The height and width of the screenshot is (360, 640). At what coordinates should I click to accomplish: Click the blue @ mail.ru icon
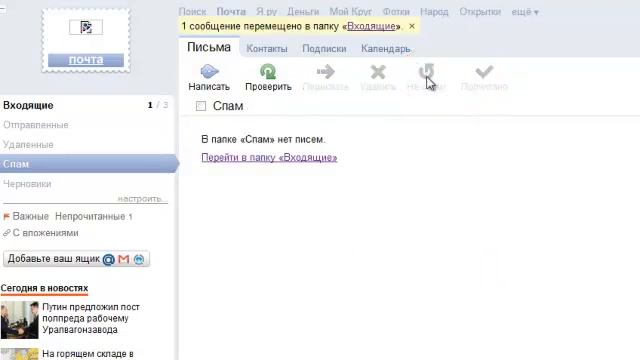[109, 259]
